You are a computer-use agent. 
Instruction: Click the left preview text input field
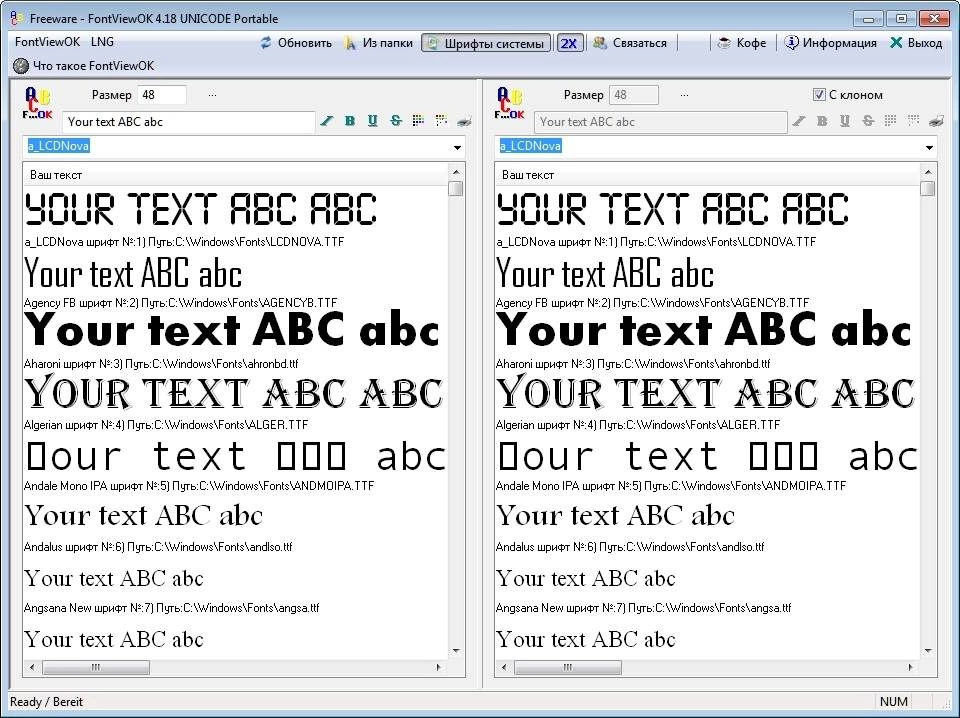coord(189,122)
